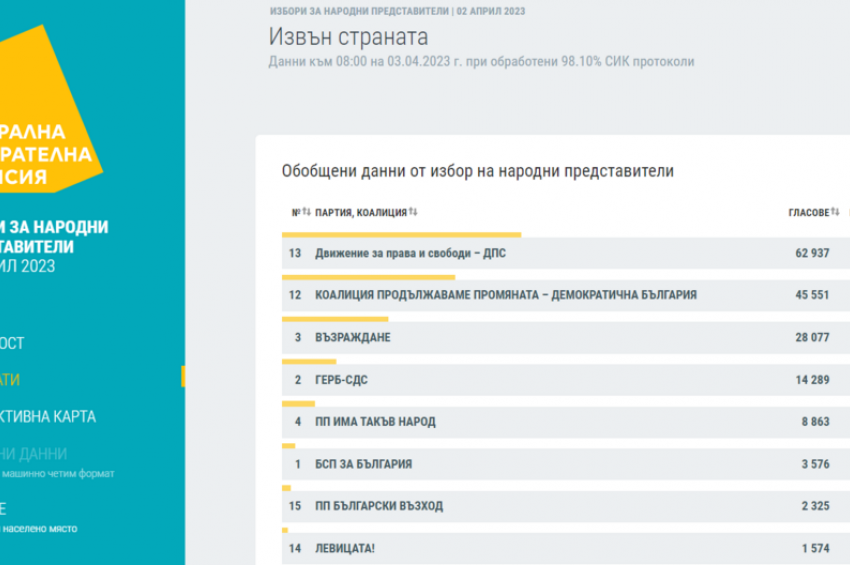This screenshot has height=565, width=850.
Task: Click the ПП БЪЛГАРСКИ ВЪЗХОД row
Action: [378, 506]
